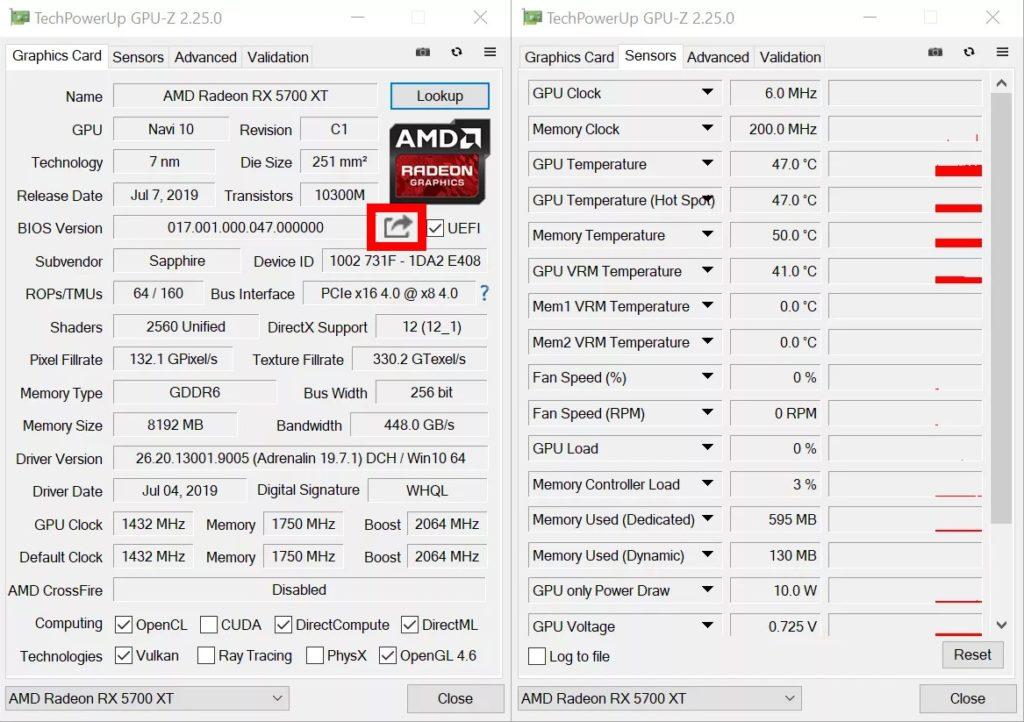Toggle the OpenCL checkbox
This screenshot has height=722, width=1024.
coord(123,625)
